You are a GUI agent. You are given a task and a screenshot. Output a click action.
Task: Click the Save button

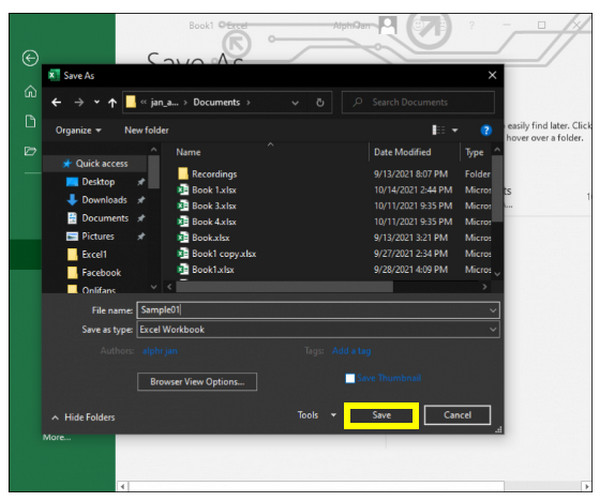[x=382, y=416]
